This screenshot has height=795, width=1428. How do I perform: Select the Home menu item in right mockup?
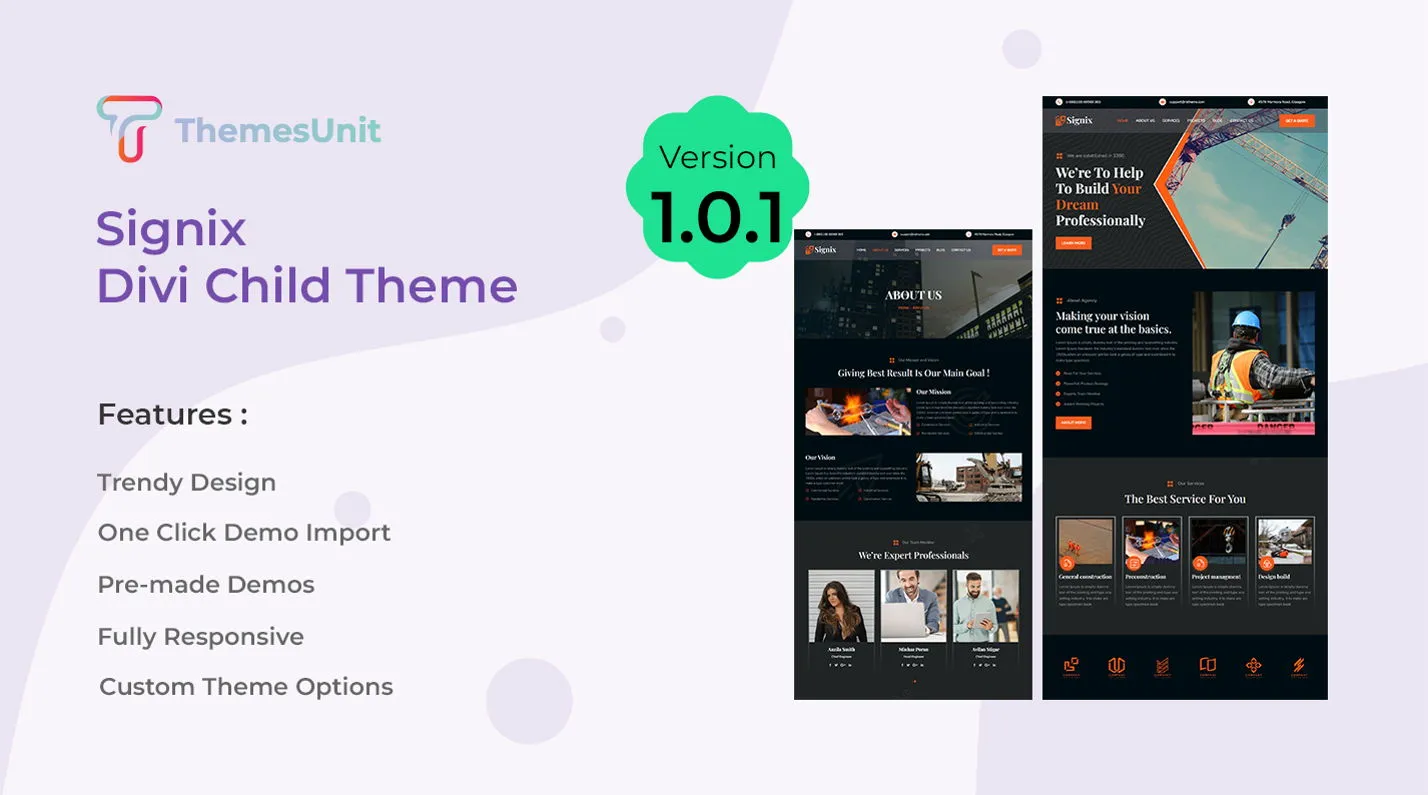[1122, 121]
